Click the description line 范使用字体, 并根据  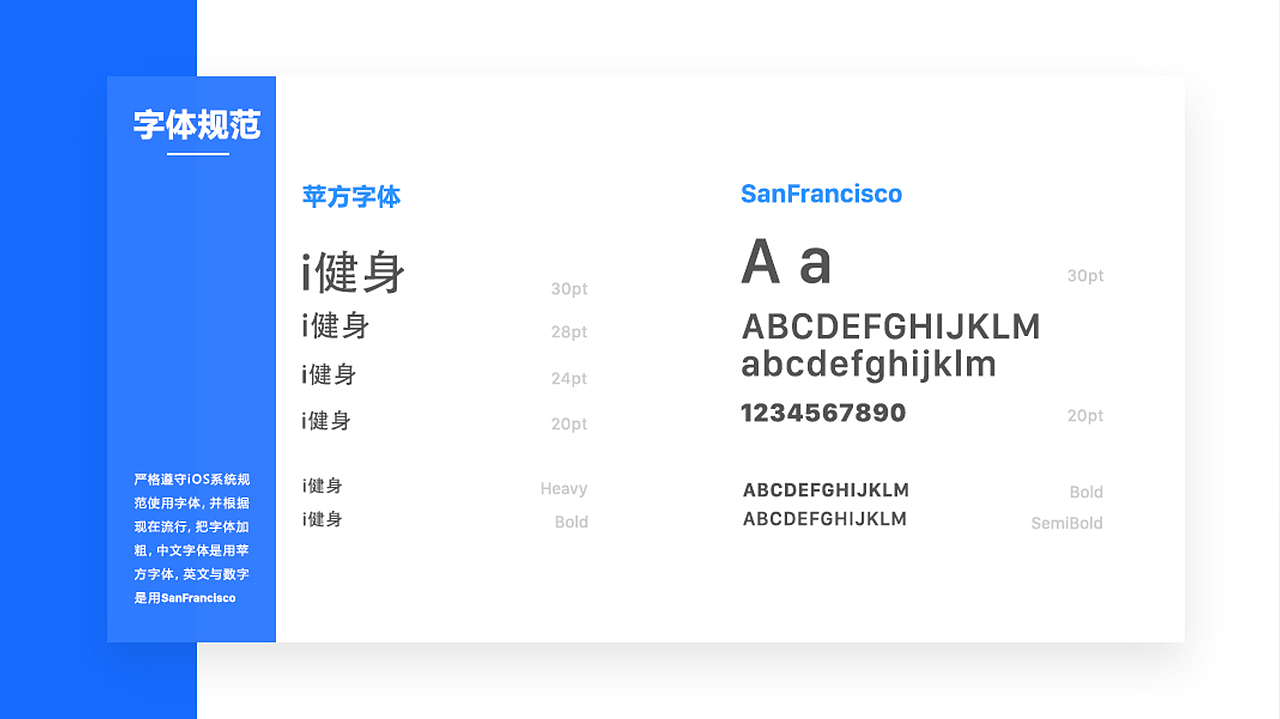point(192,503)
